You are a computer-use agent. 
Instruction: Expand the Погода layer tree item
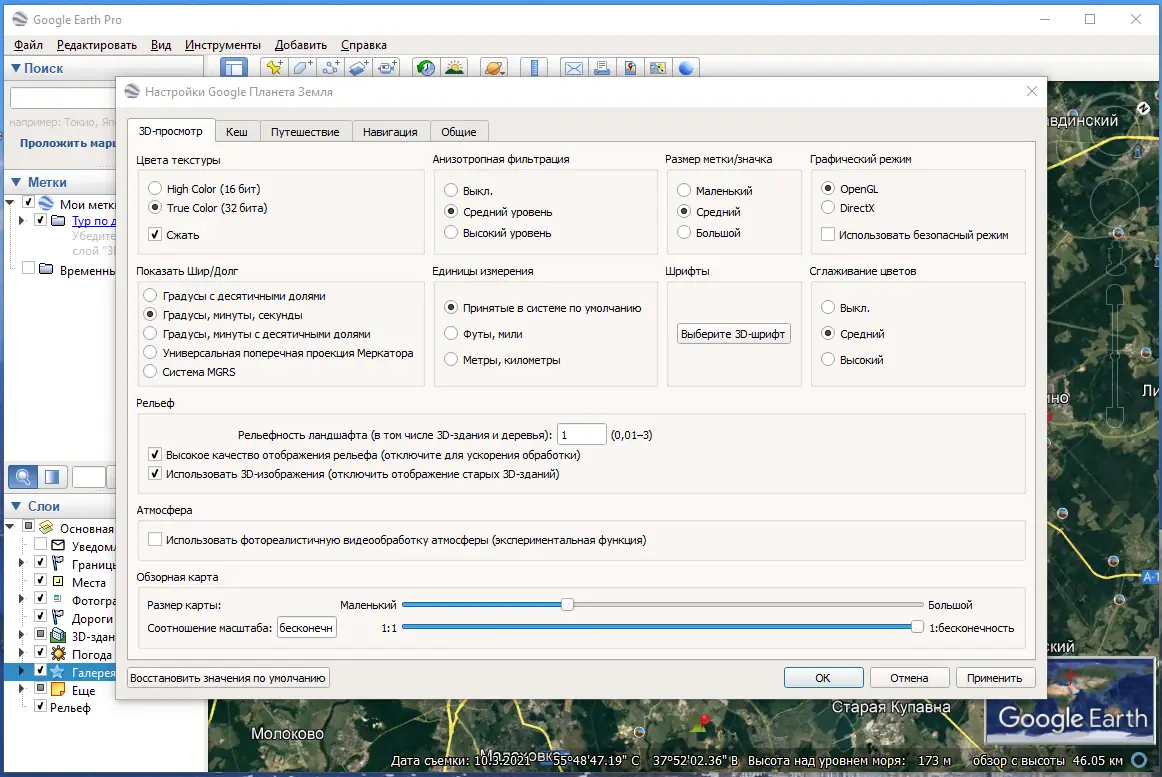(x=21, y=653)
